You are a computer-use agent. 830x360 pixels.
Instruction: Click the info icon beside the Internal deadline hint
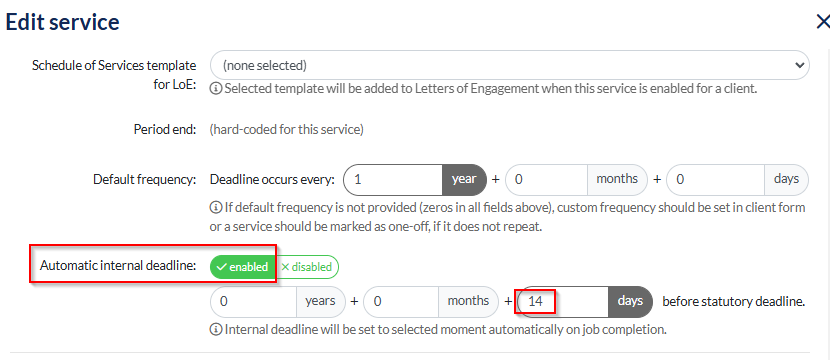[x=215, y=329]
